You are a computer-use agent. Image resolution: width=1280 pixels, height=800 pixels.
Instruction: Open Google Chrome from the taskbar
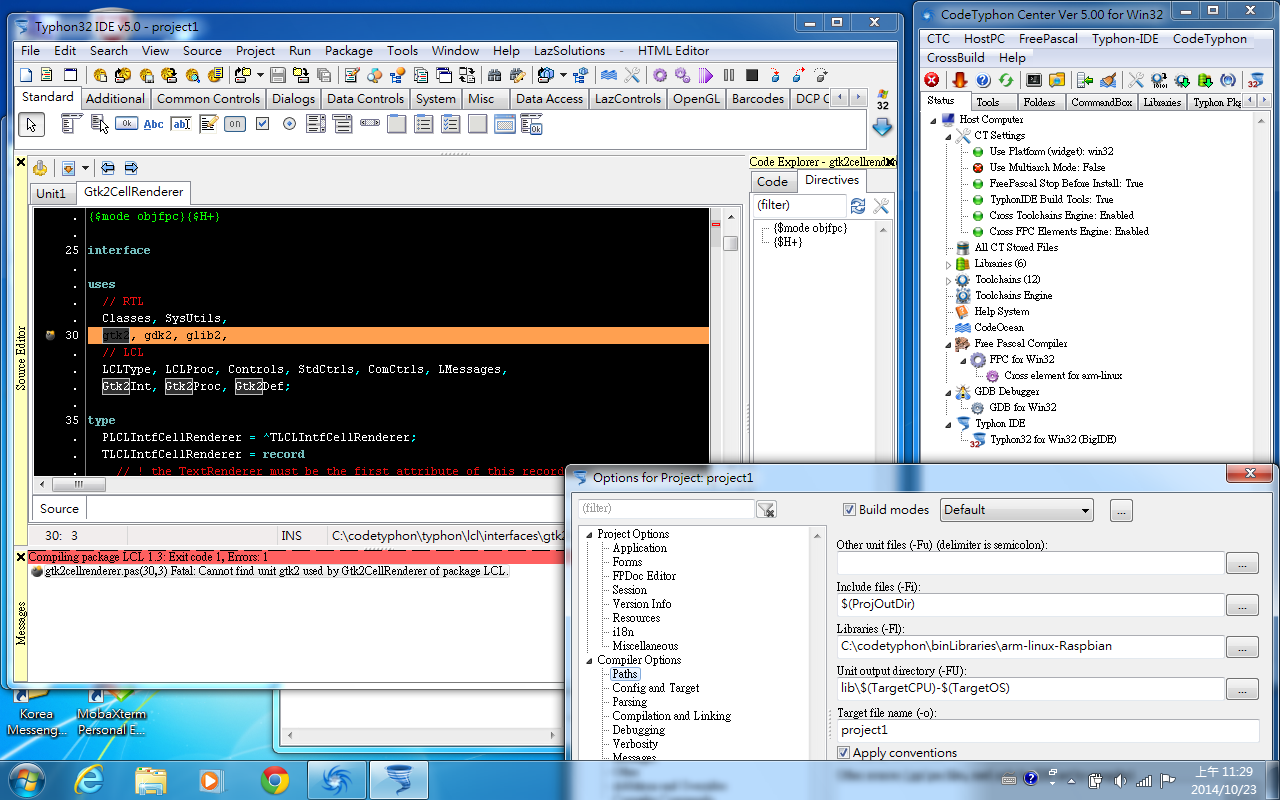(x=275, y=779)
